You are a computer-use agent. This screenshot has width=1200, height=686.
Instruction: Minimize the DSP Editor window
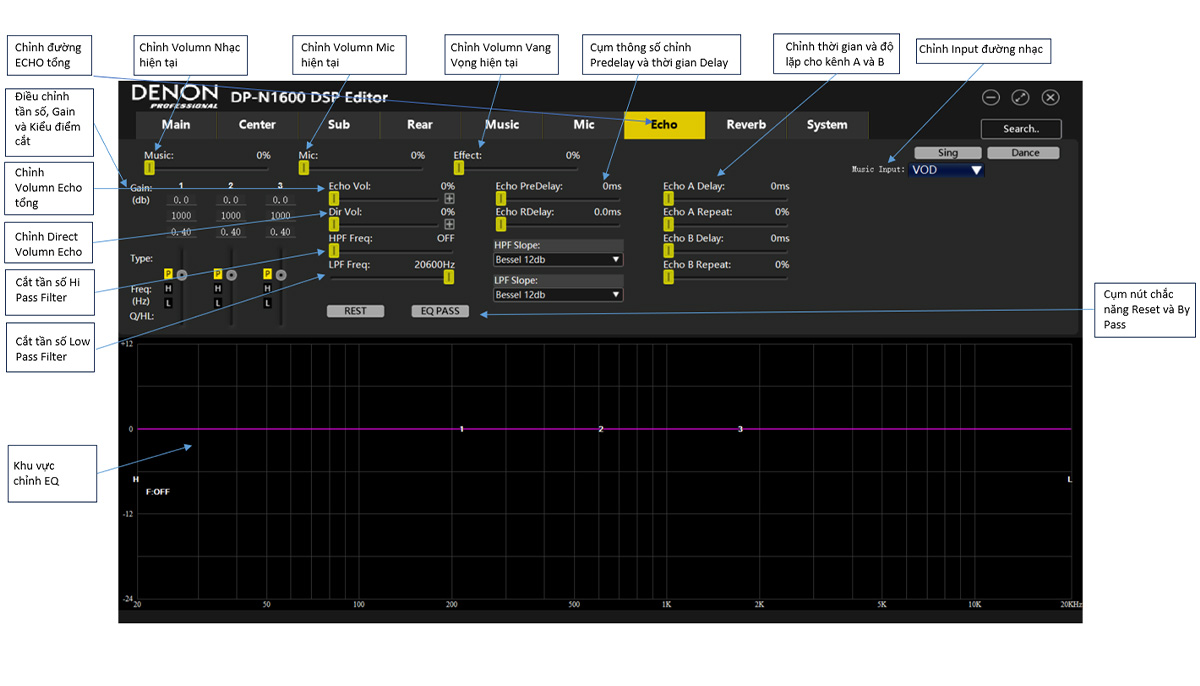990,97
